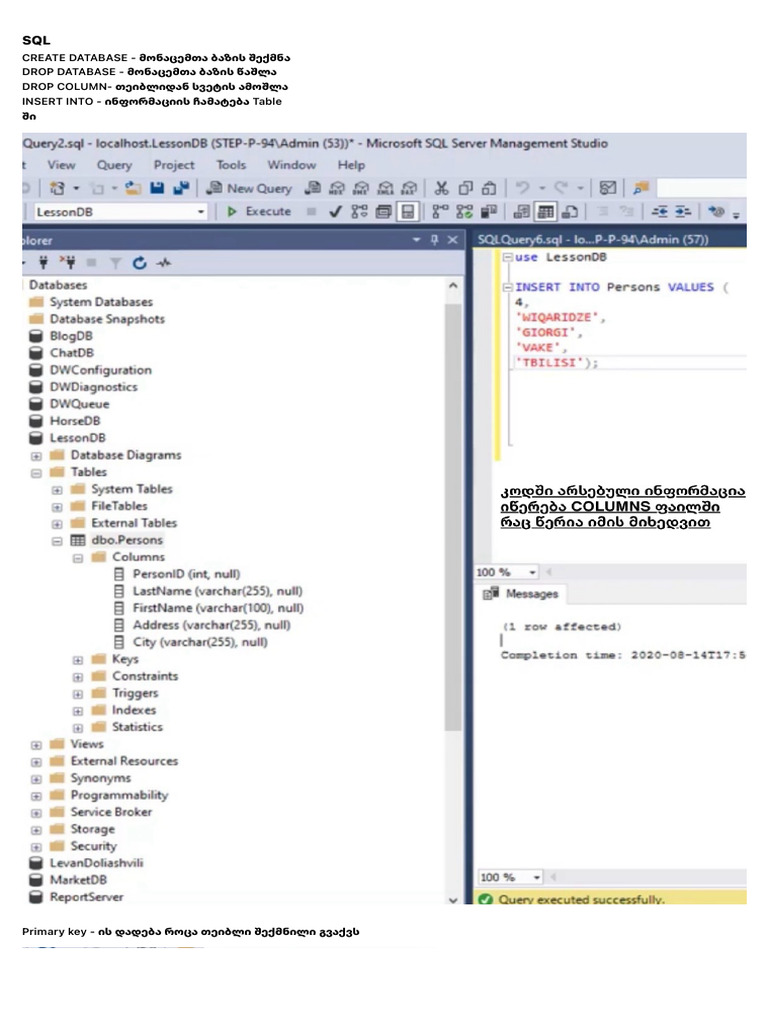Image resolution: width=768 pixels, height=1024 pixels.
Task: Select the City (varchar(255), null) column
Action: coord(200,643)
